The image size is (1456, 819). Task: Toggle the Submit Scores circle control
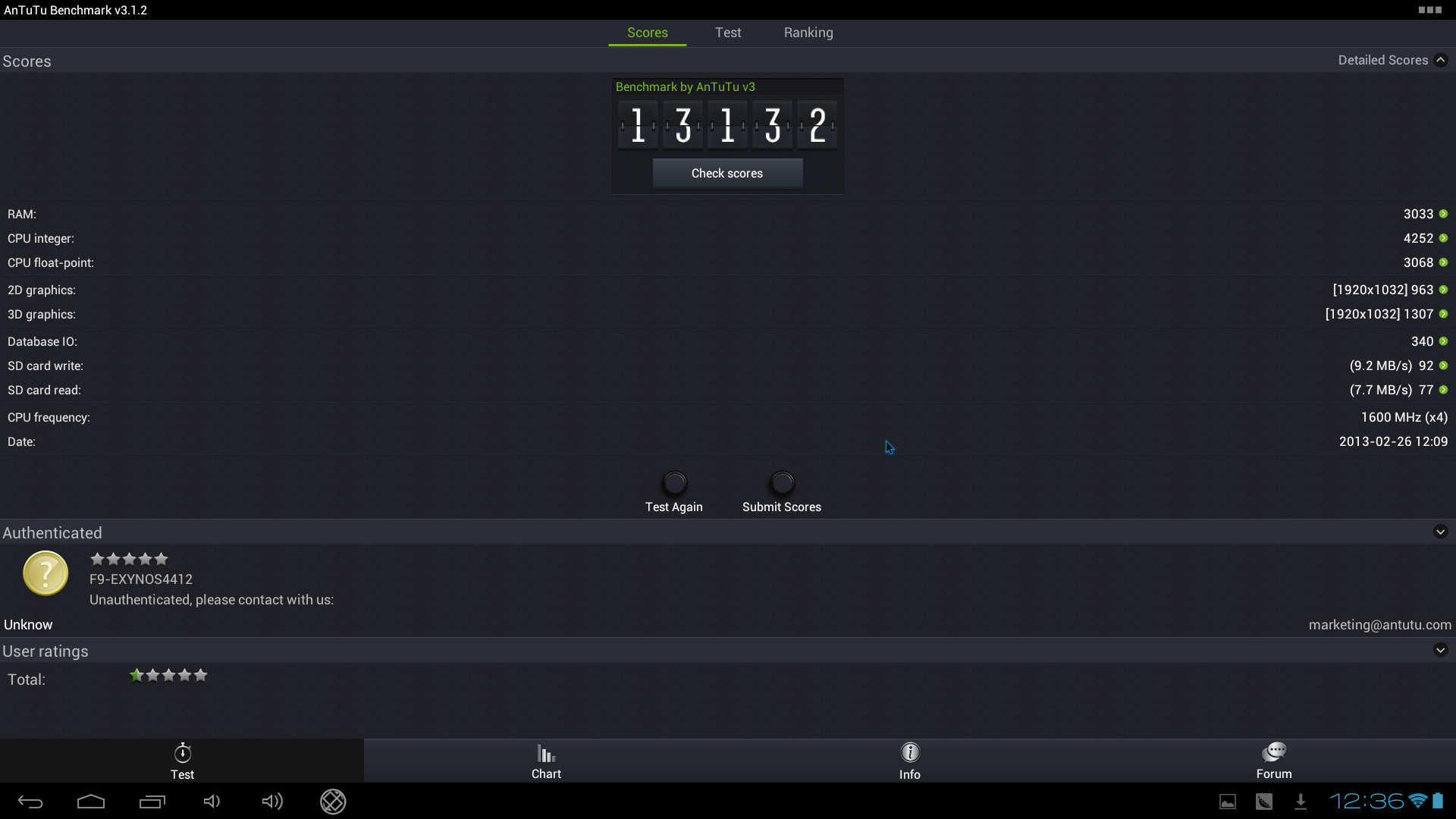[x=782, y=482]
